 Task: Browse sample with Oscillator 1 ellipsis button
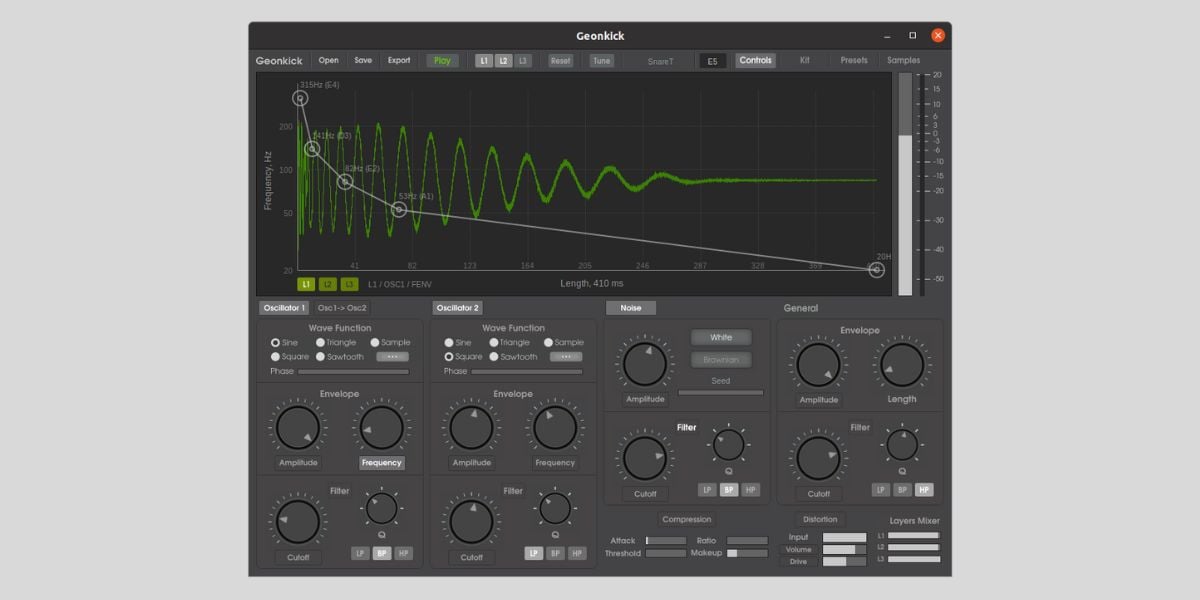393,357
